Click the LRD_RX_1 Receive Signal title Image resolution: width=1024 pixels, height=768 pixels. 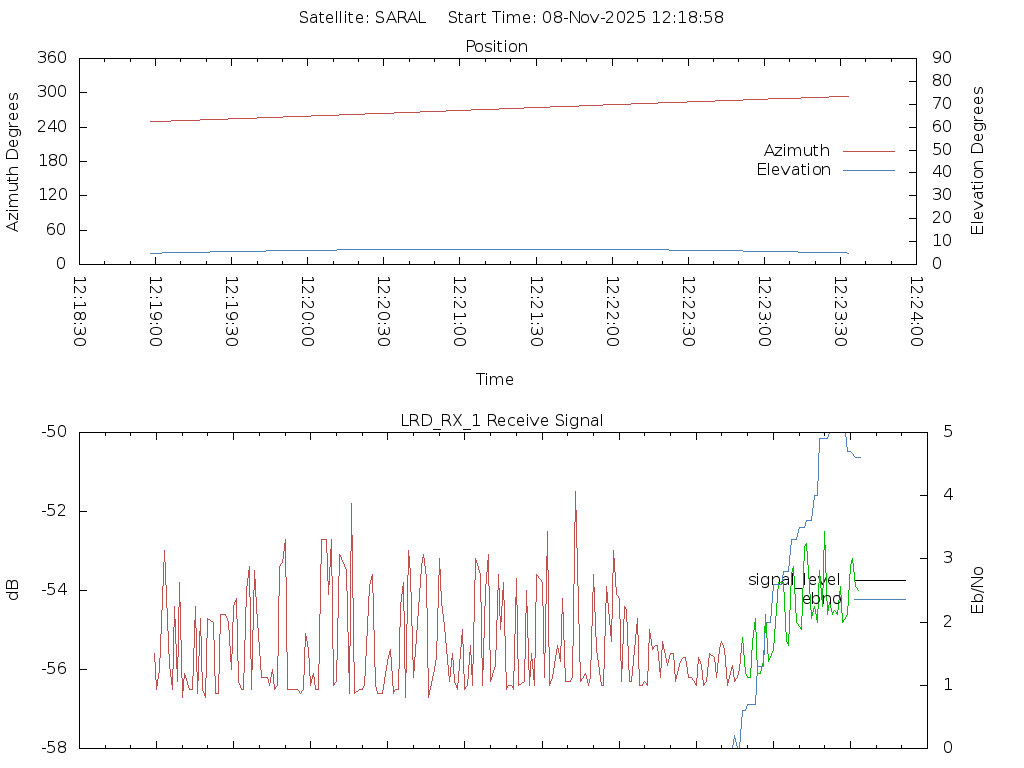[x=501, y=420]
